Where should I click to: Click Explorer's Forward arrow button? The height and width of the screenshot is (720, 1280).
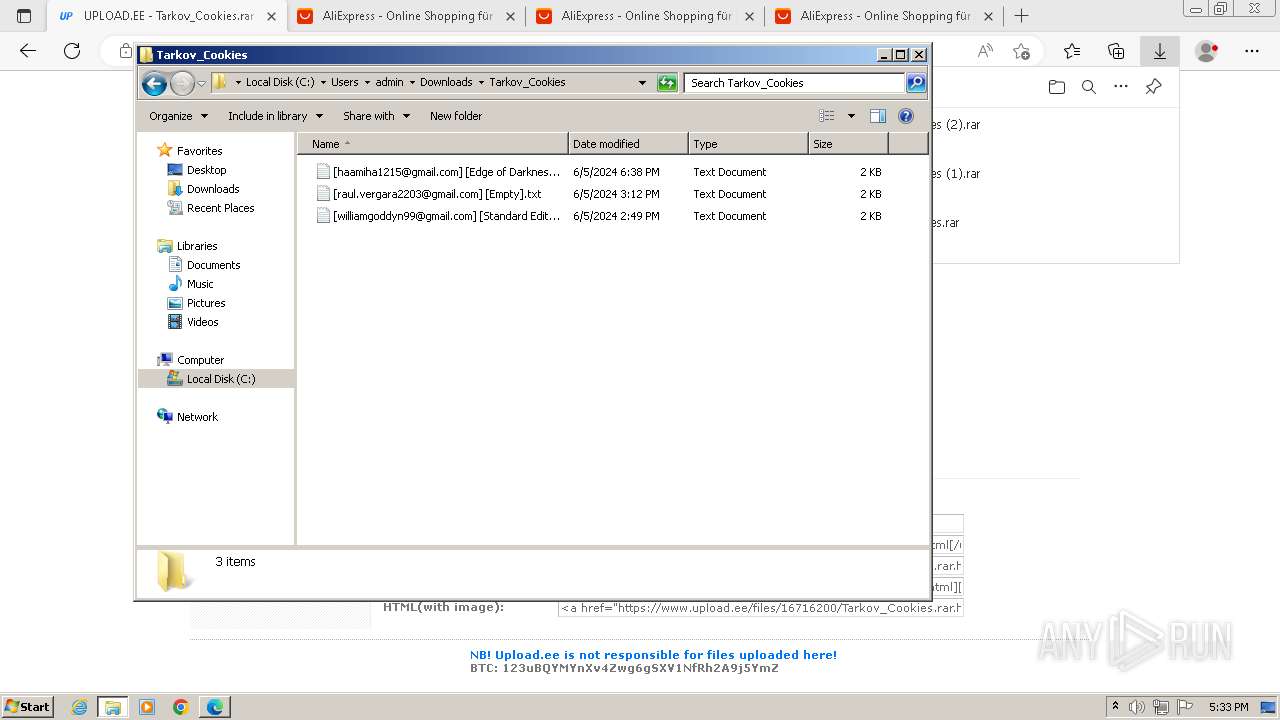coord(182,83)
